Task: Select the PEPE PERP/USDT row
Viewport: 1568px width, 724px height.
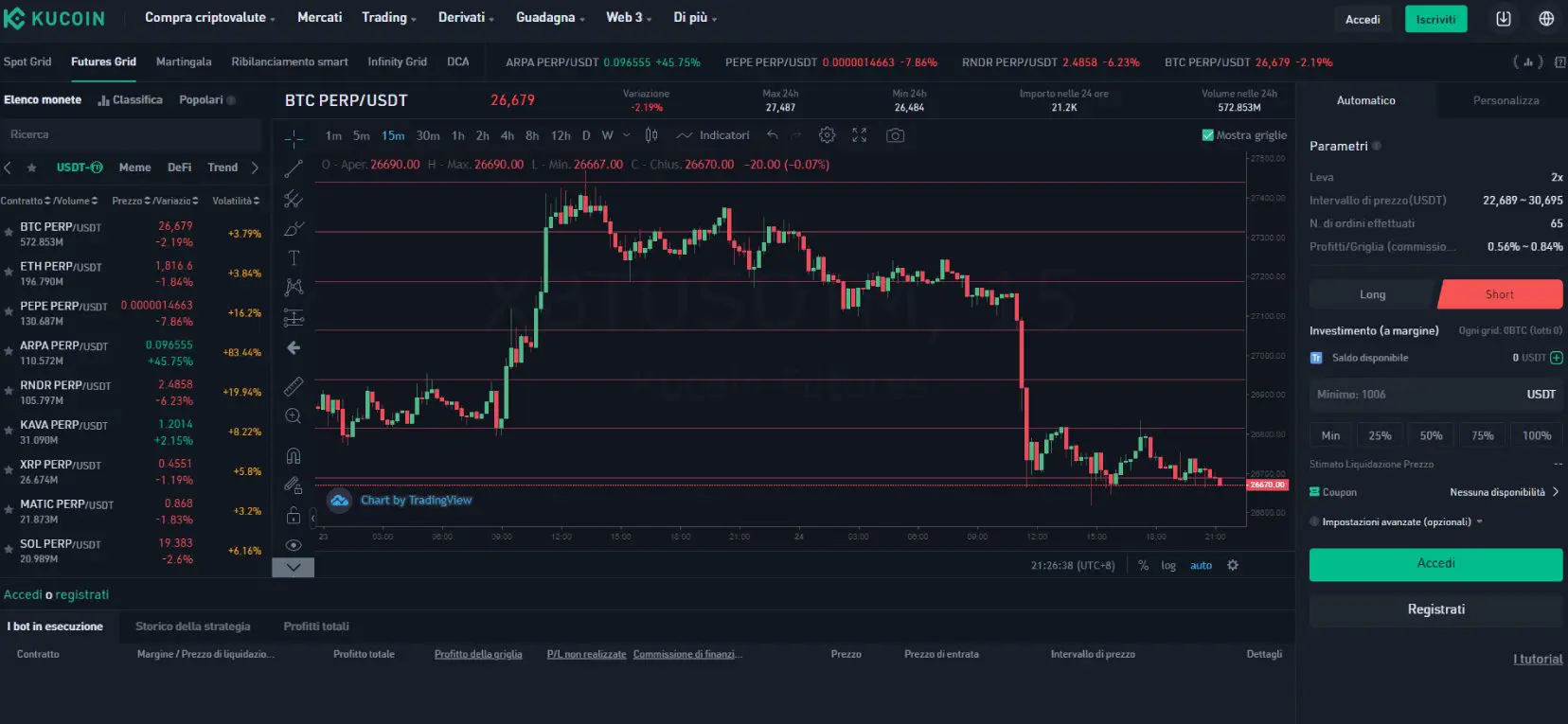Action: click(132, 313)
